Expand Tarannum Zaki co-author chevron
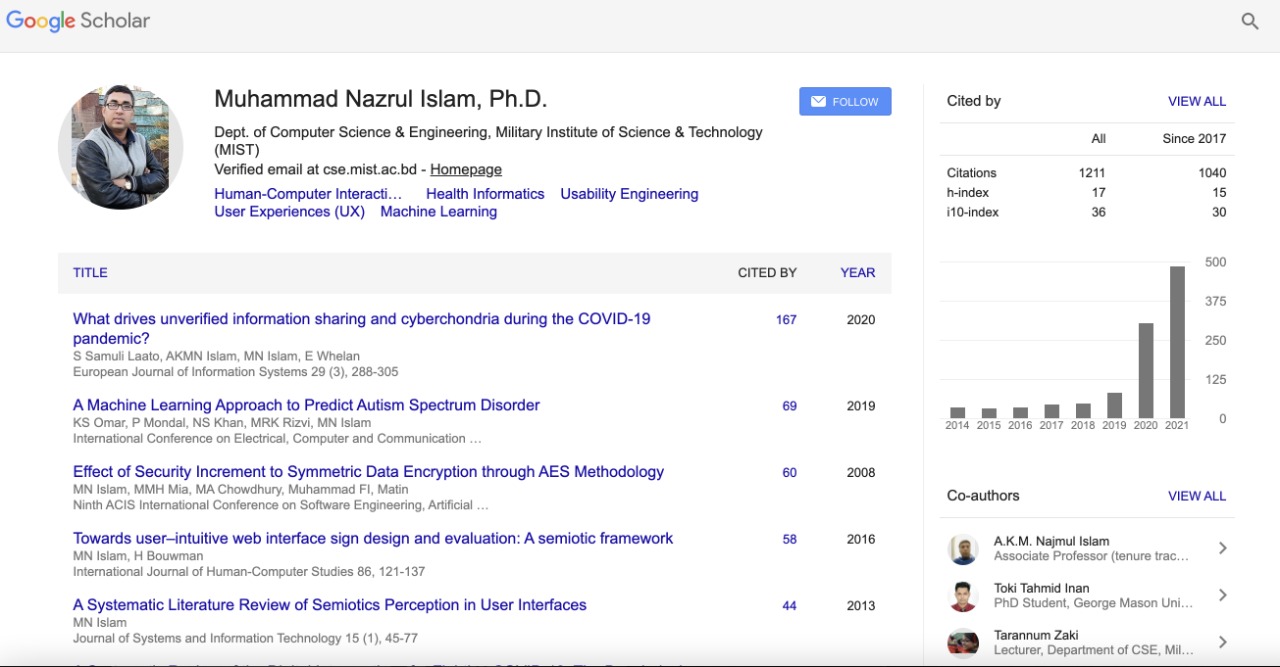 click(1222, 642)
